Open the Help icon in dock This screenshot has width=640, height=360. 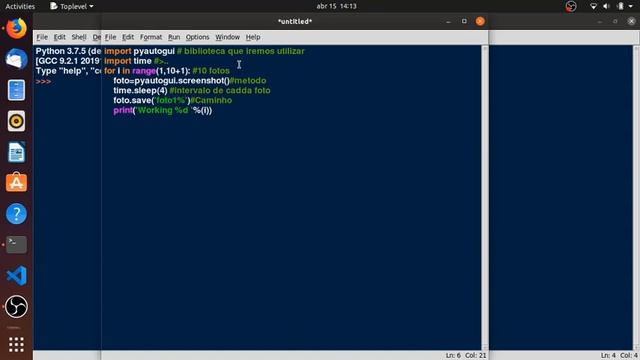coord(16,214)
